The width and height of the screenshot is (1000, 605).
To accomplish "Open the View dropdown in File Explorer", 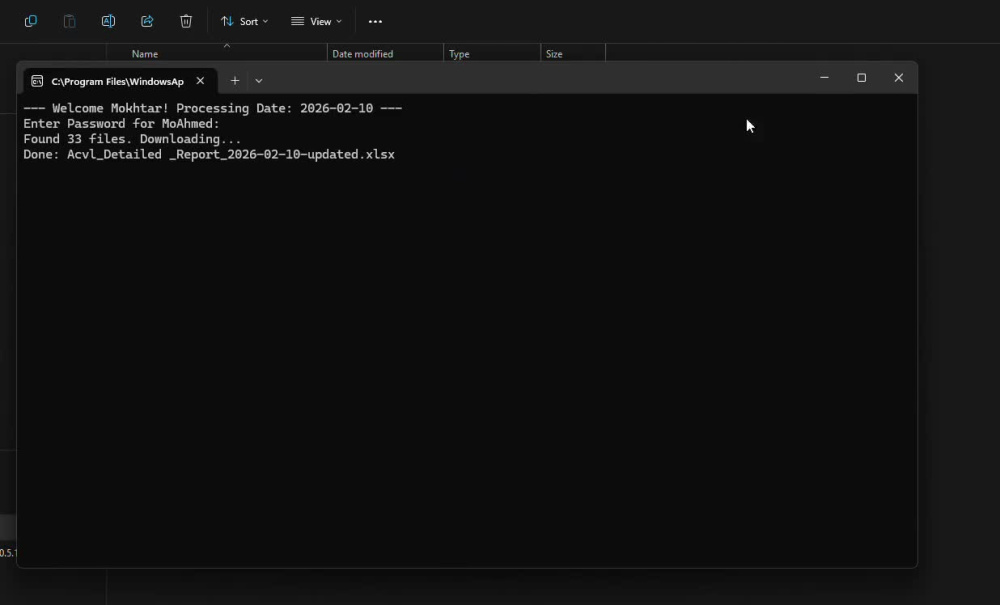I will (316, 21).
